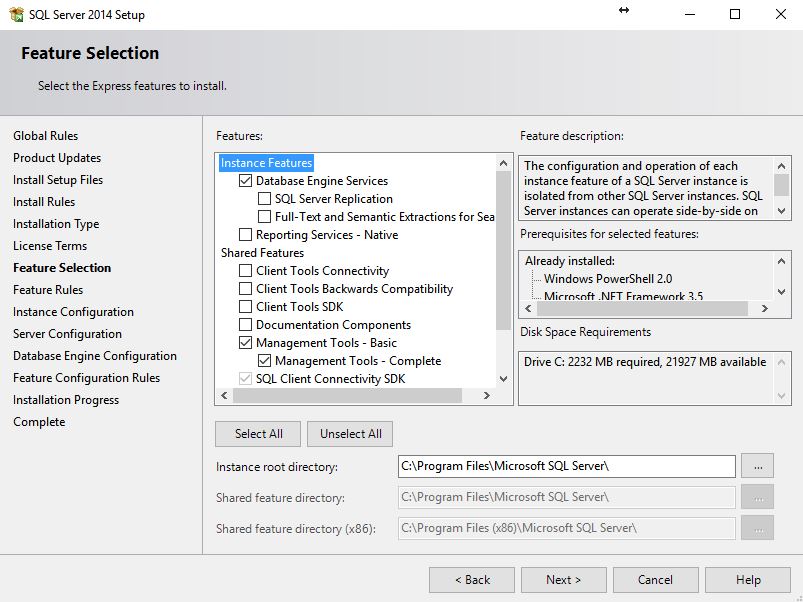Minimize the setup window

pyautogui.click(x=690, y=14)
